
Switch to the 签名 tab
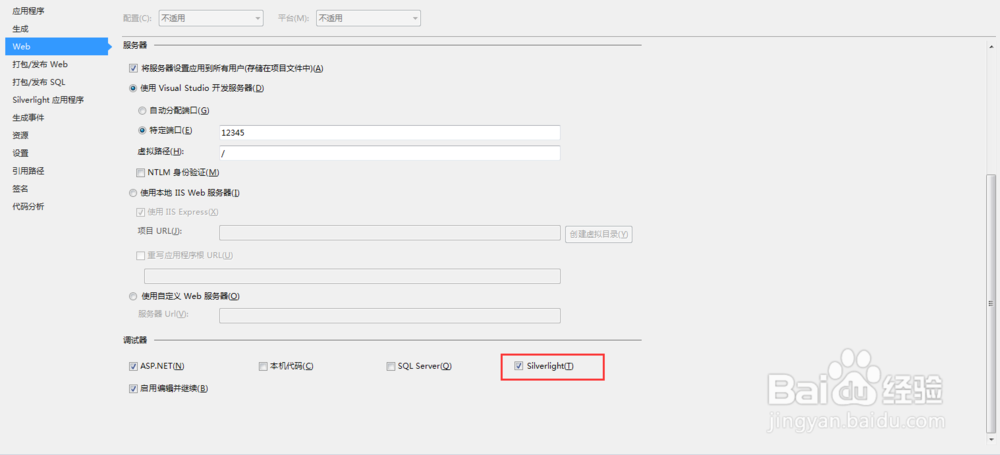pyautogui.click(x=20, y=189)
